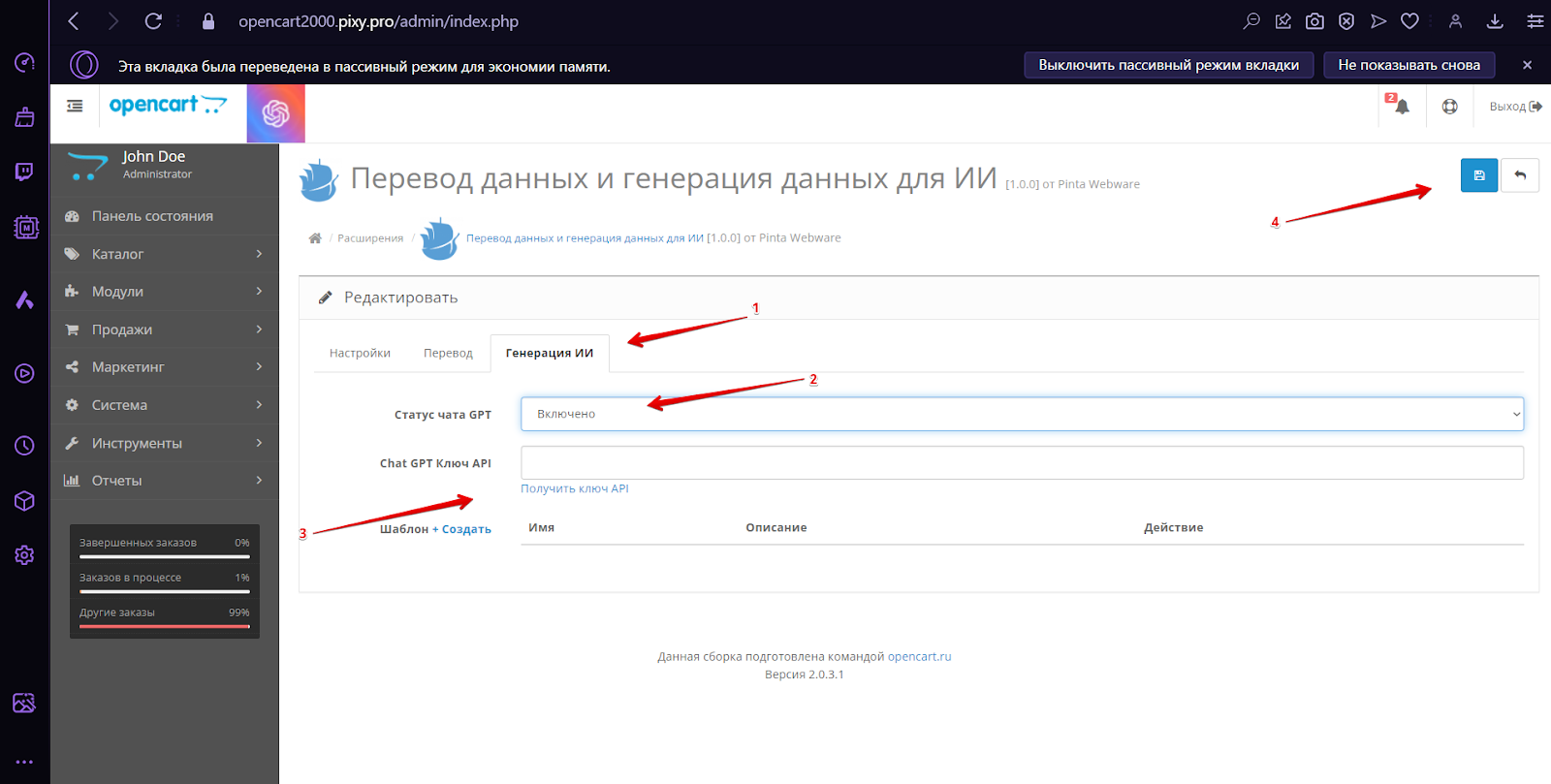Open the cube extensions icon in browser sidebar
1551x784 pixels.
coord(24,501)
